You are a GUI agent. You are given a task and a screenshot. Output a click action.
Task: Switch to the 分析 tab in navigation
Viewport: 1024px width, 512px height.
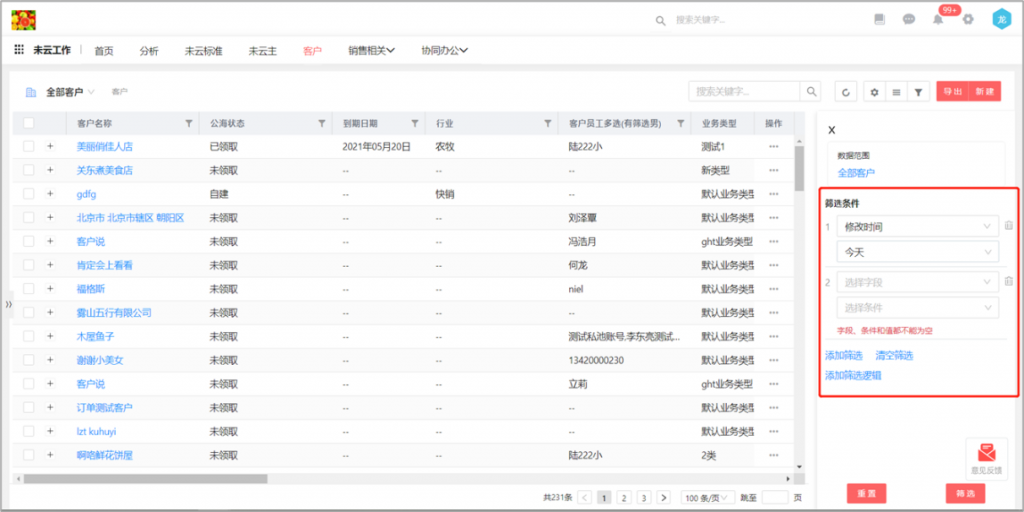tap(149, 51)
